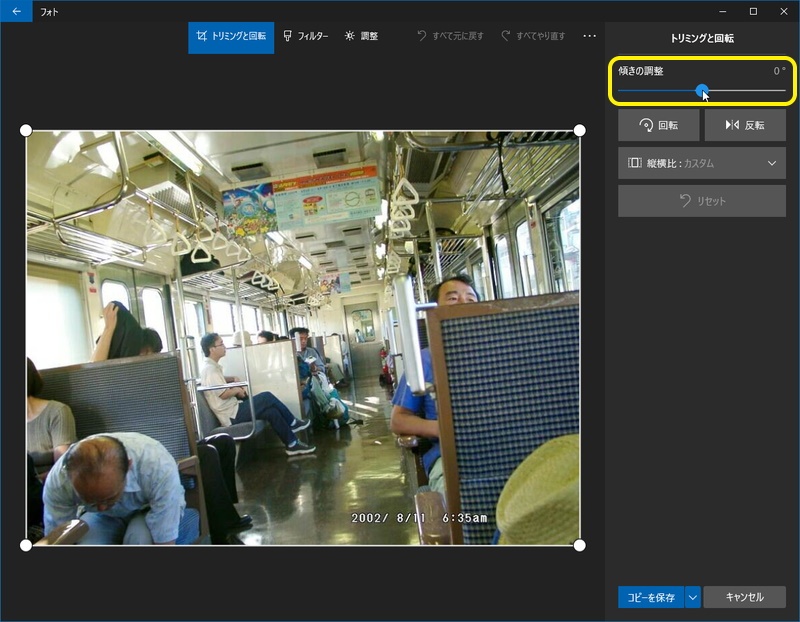Click the リセット reset button
This screenshot has width=800, height=622.
tap(701, 201)
